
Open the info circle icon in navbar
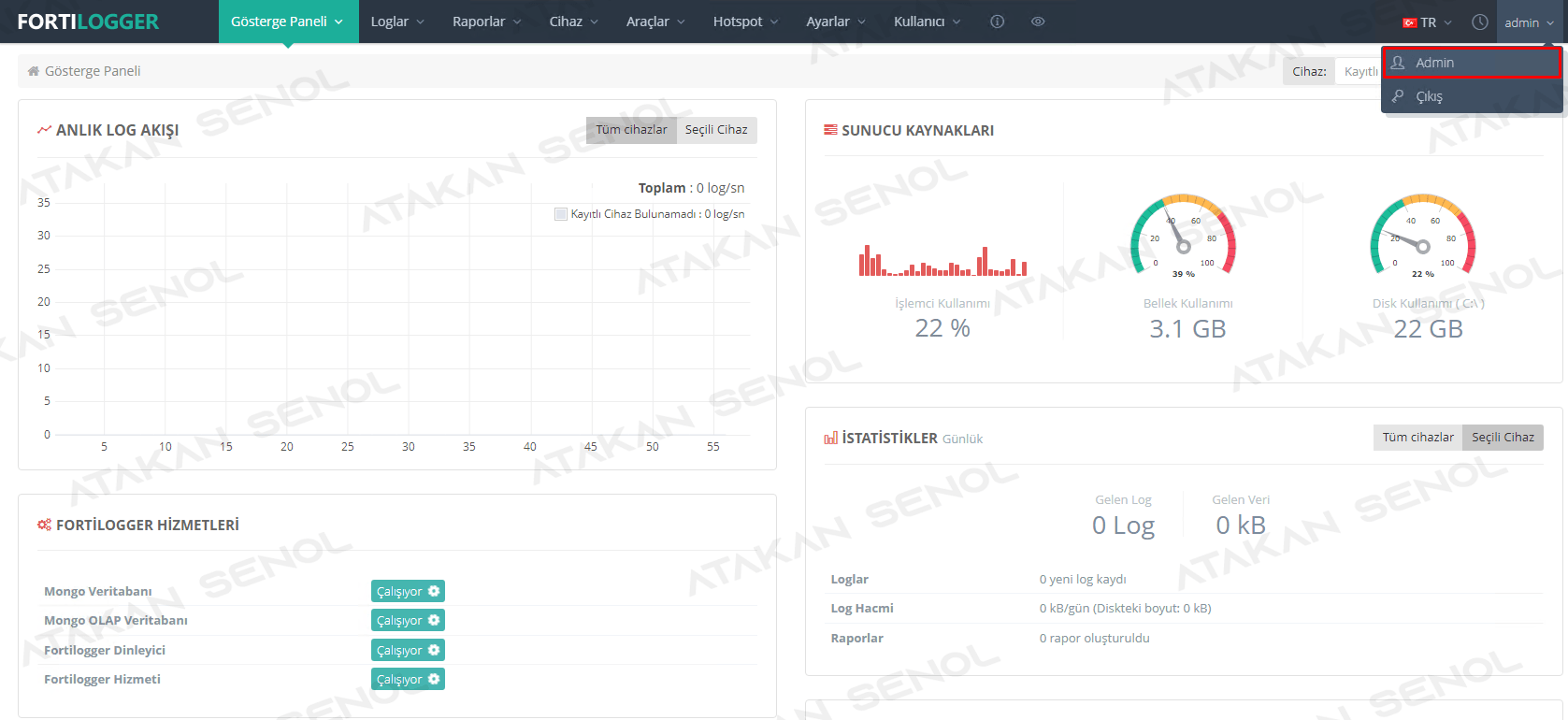pyautogui.click(x=998, y=22)
